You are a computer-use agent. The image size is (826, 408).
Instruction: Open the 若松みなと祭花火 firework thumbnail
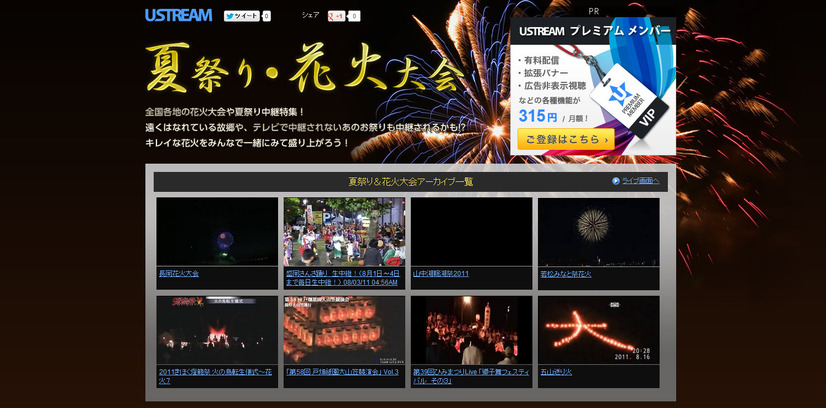pyautogui.click(x=599, y=232)
